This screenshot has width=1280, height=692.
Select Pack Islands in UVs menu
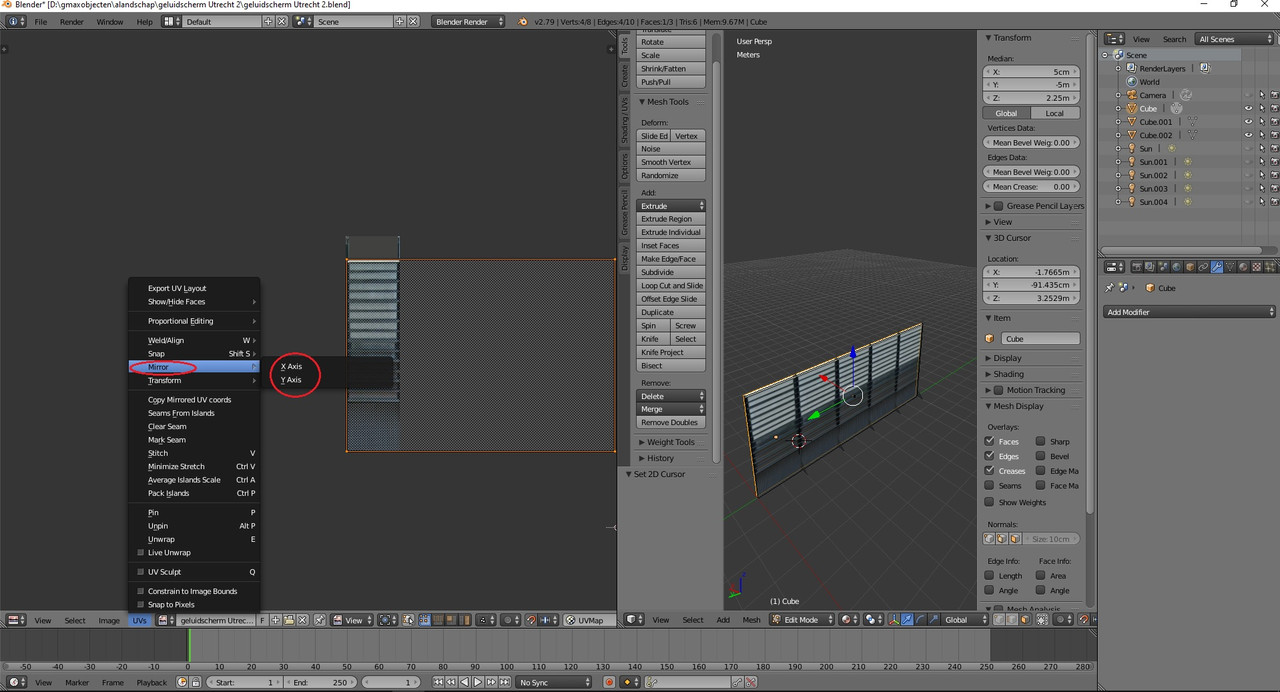coord(169,493)
